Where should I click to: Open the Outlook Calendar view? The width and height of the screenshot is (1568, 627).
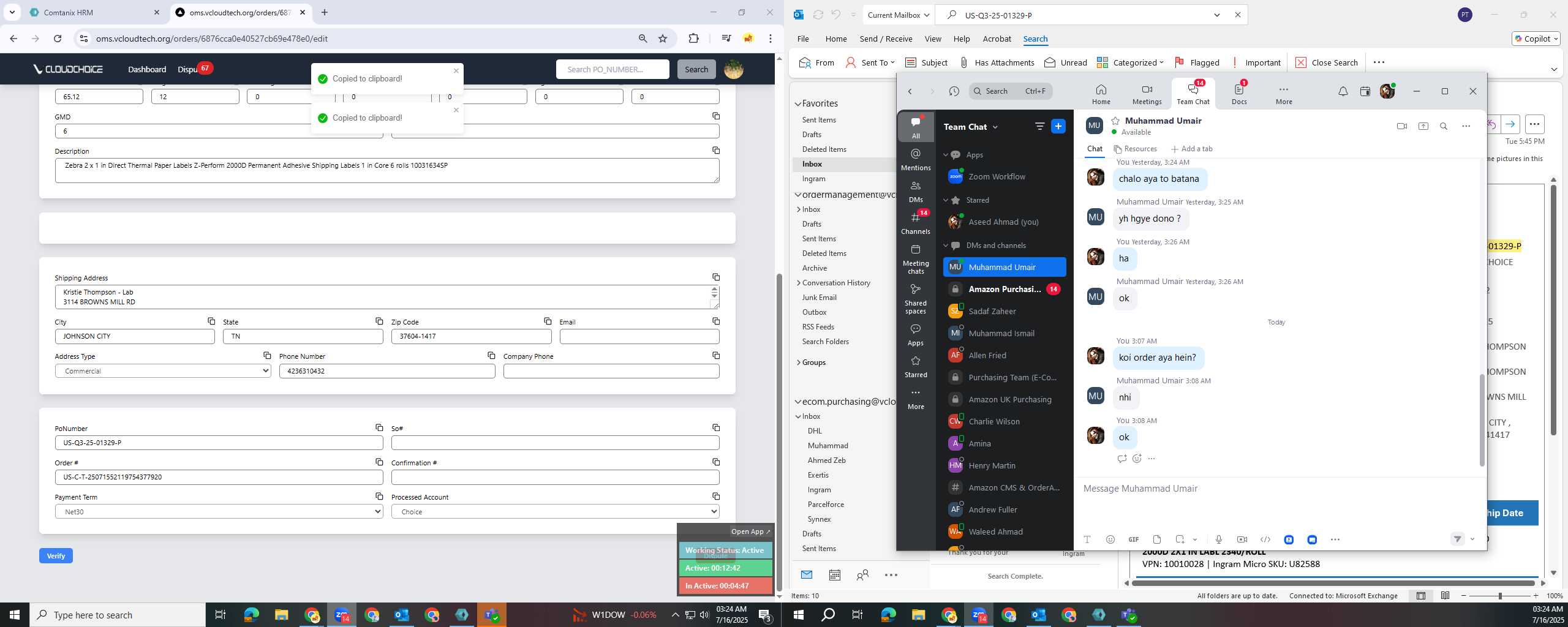tap(834, 575)
